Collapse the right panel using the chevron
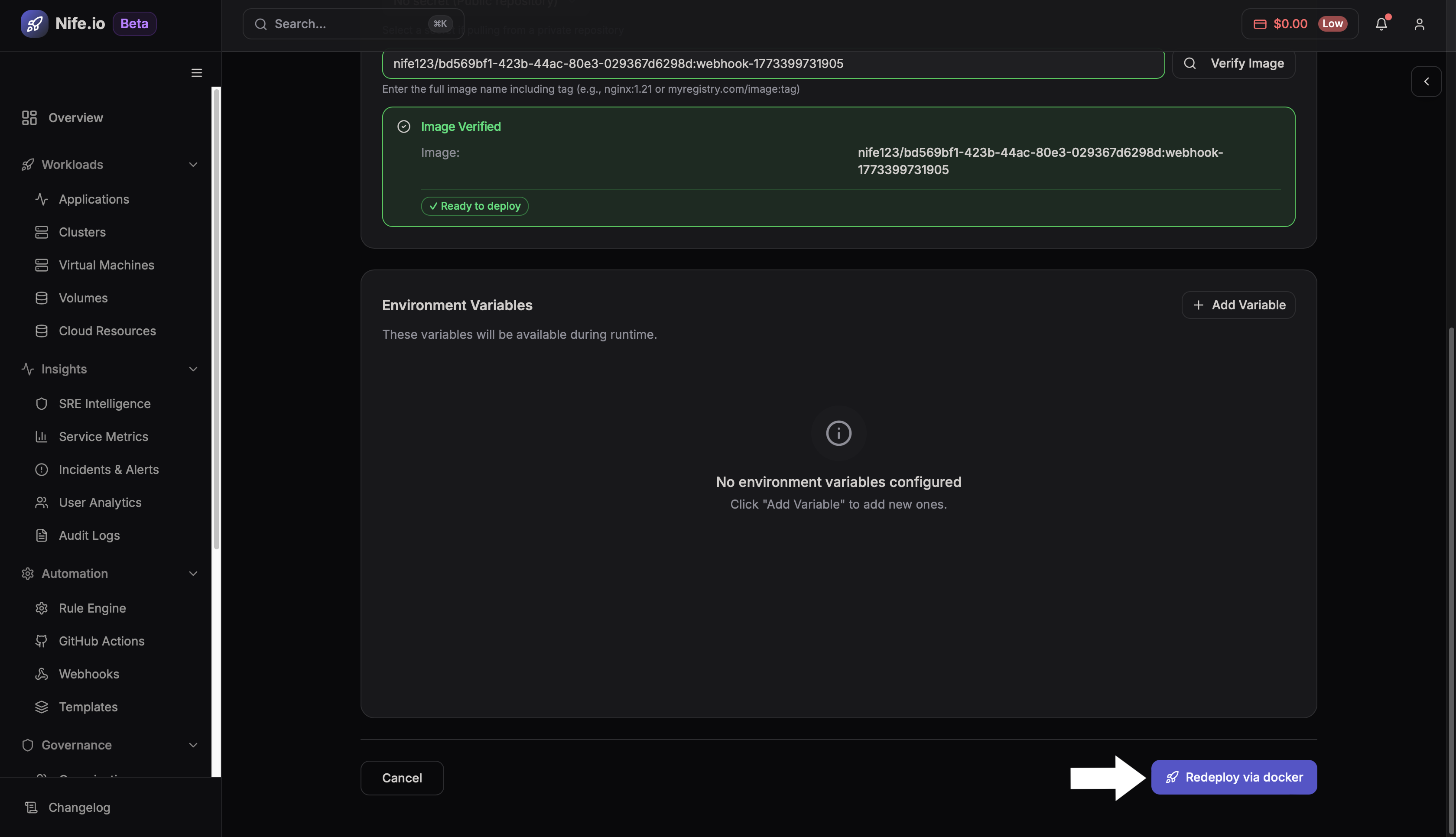Viewport: 1456px width, 837px height. coord(1427,81)
